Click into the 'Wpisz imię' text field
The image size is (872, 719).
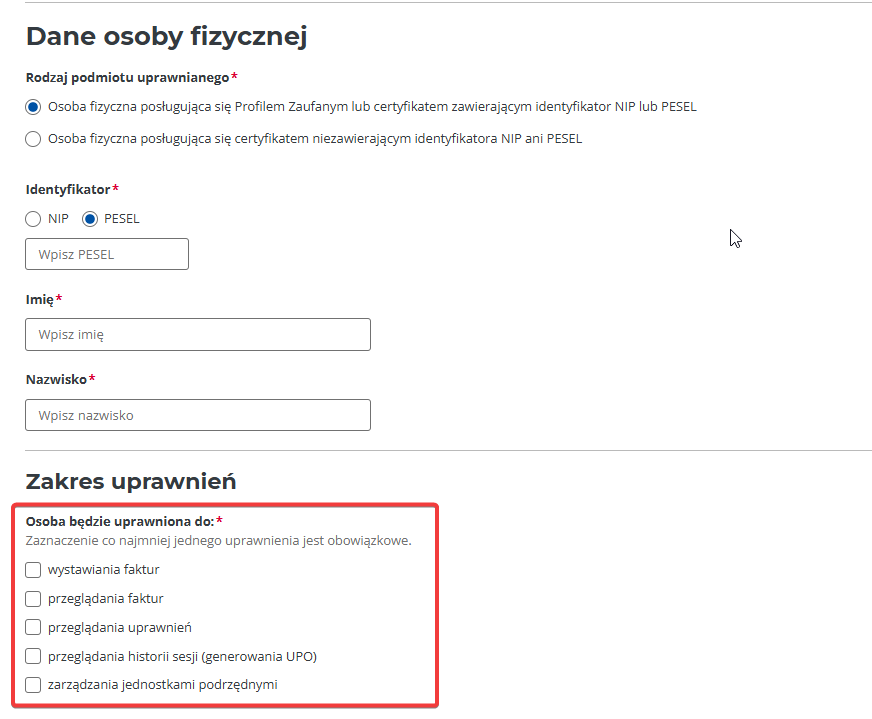tap(198, 335)
